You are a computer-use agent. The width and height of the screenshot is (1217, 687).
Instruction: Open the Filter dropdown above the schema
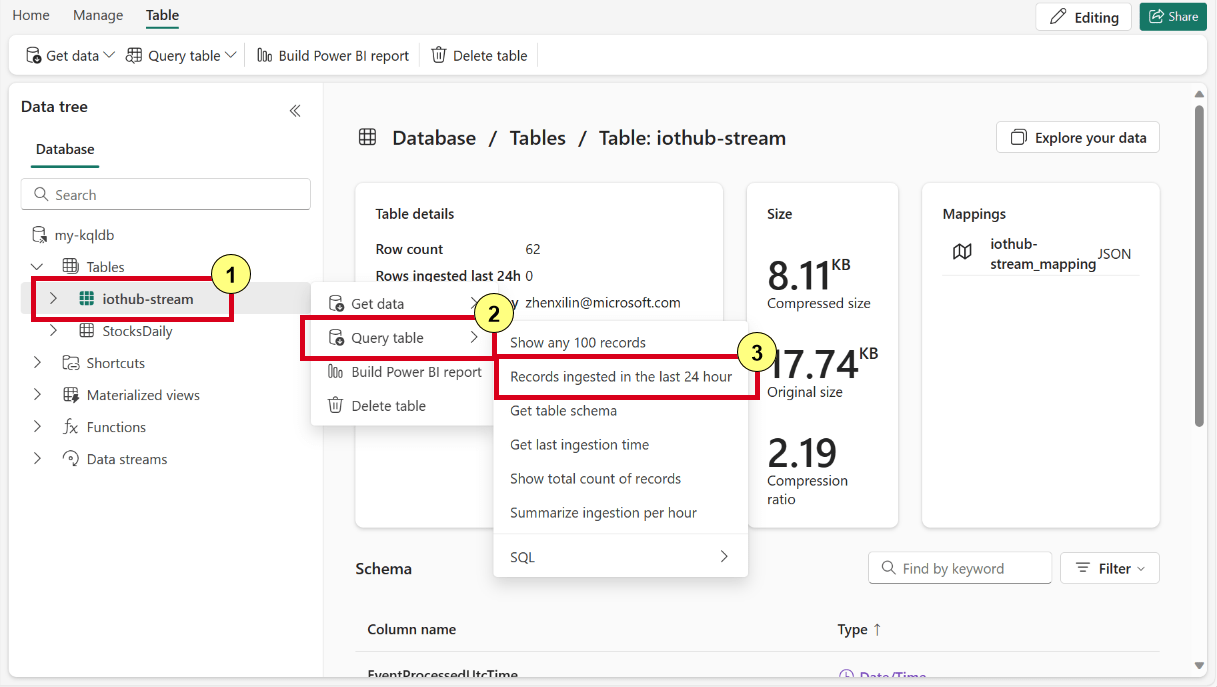pyautogui.click(x=1109, y=567)
